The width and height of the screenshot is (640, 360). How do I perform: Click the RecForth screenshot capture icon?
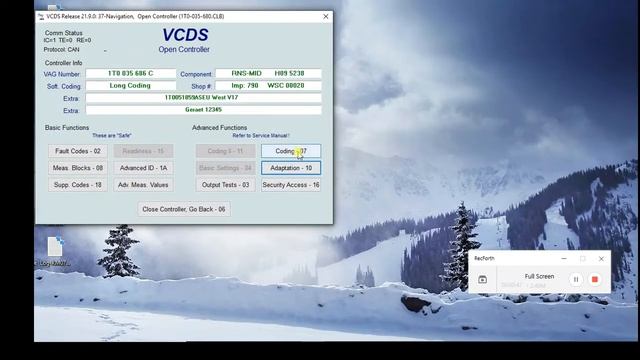pyautogui.click(x=482, y=280)
